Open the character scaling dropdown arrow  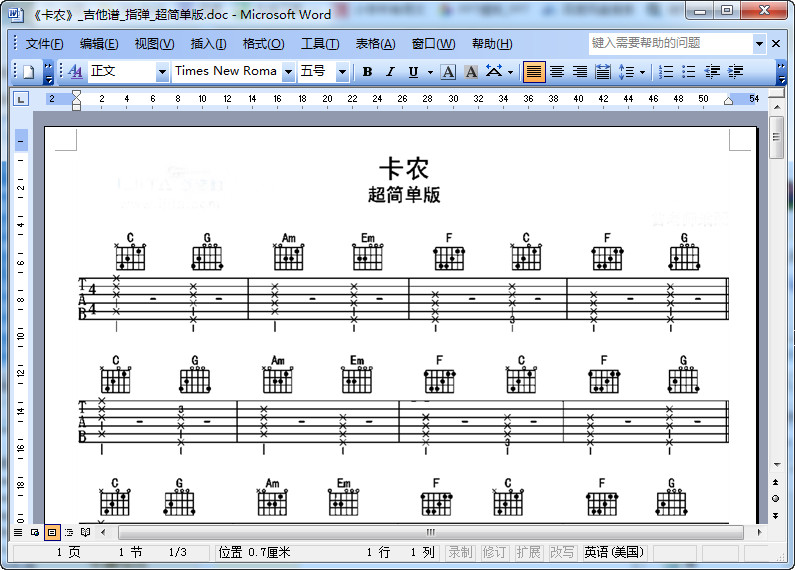point(510,72)
